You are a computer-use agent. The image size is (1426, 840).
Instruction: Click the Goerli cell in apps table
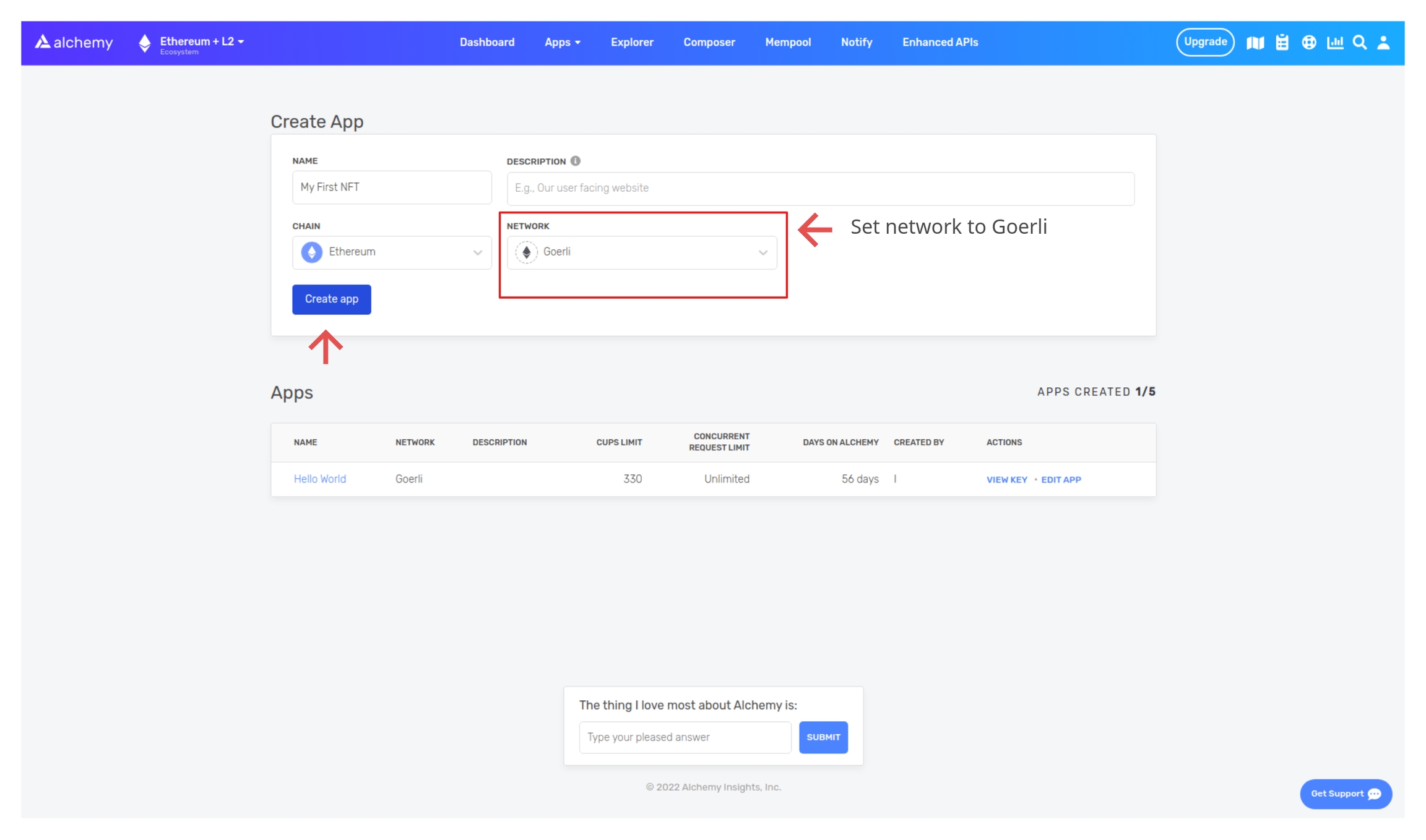(409, 479)
